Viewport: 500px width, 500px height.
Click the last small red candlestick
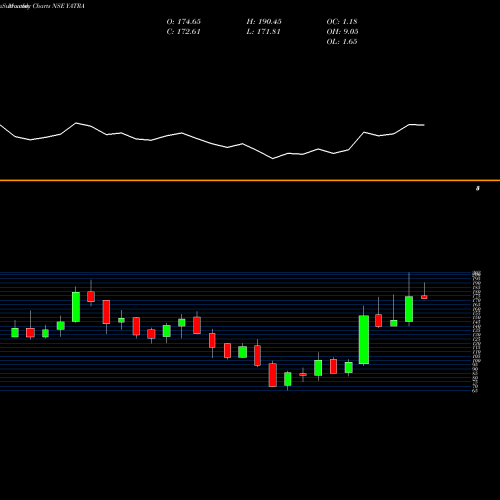tap(424, 297)
